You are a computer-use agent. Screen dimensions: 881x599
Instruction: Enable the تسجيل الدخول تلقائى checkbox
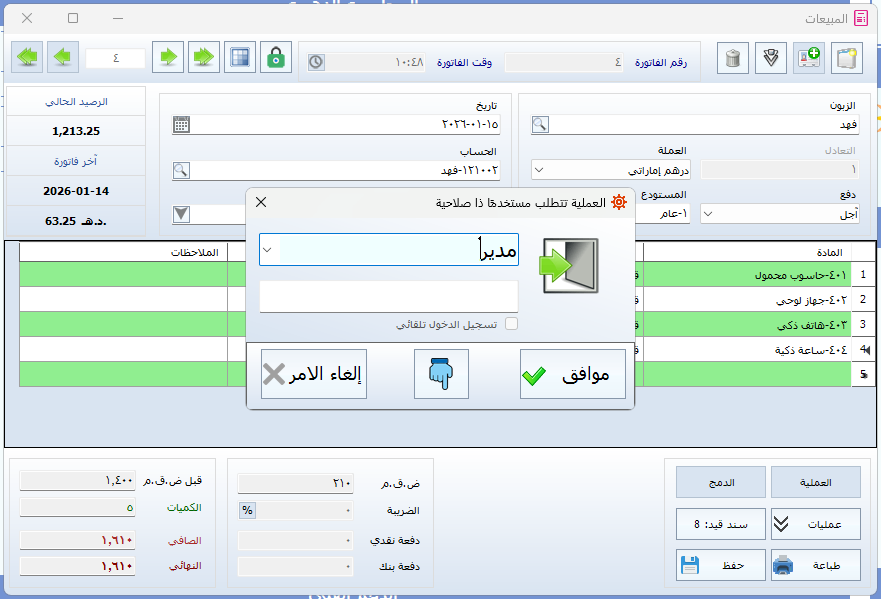pos(511,324)
